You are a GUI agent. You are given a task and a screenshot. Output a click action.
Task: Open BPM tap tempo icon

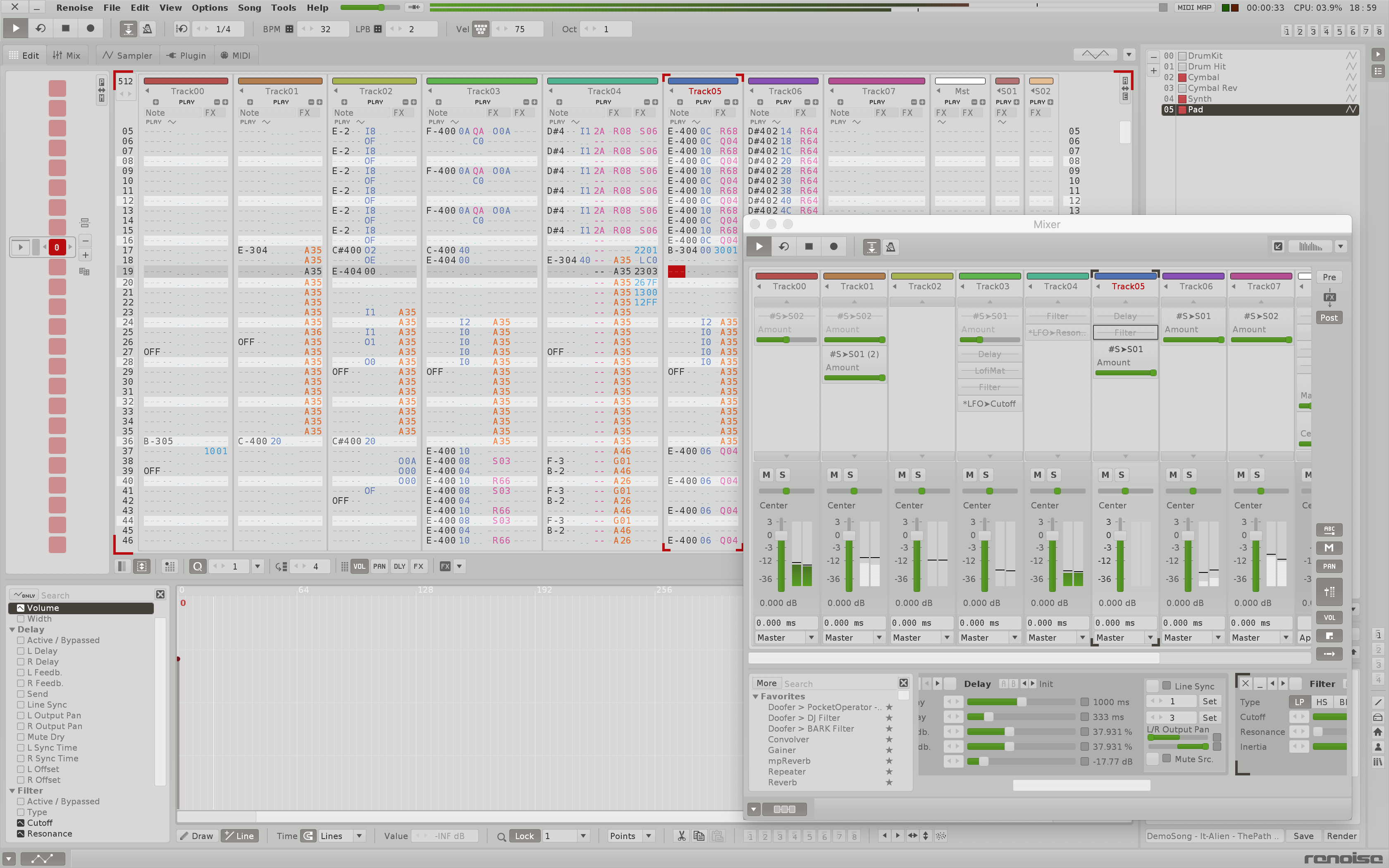(289, 29)
